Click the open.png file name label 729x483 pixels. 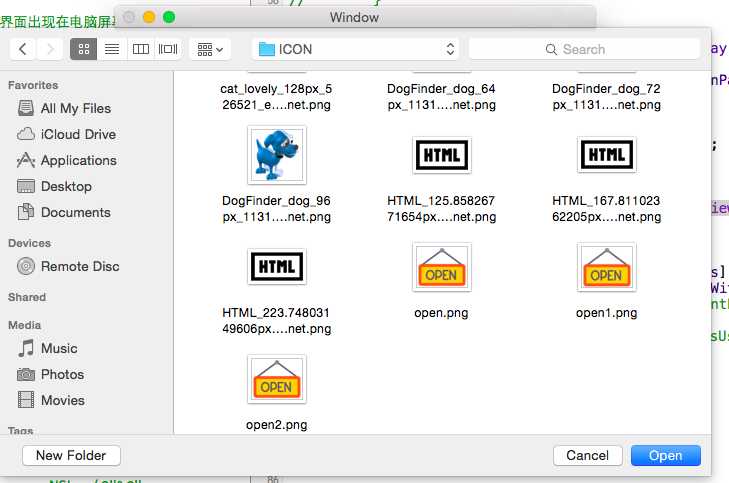tap(441, 313)
